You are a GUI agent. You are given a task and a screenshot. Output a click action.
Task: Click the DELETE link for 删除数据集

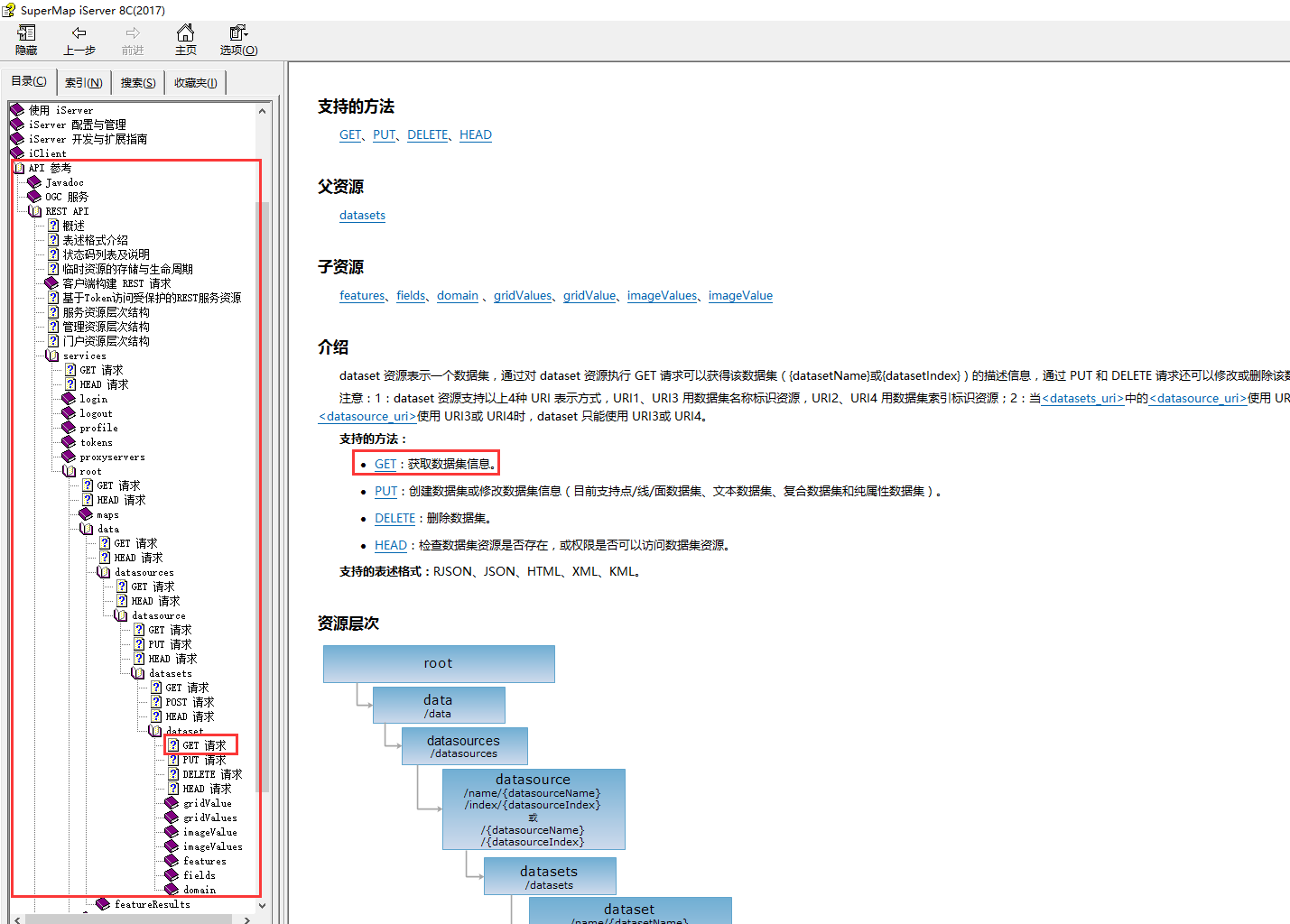[x=394, y=518]
